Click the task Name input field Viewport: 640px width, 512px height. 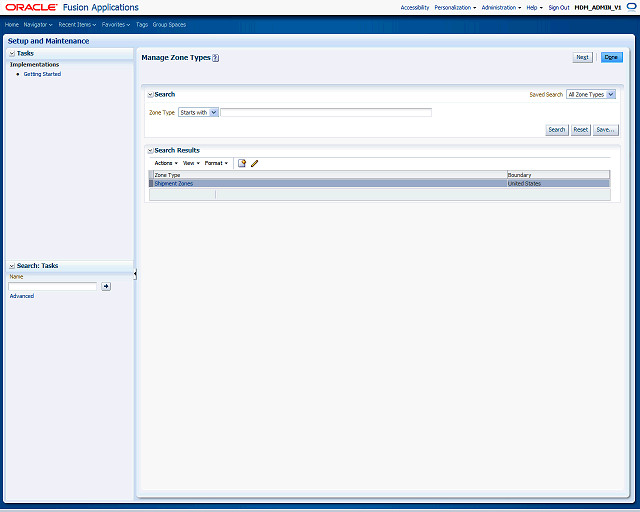(53, 286)
